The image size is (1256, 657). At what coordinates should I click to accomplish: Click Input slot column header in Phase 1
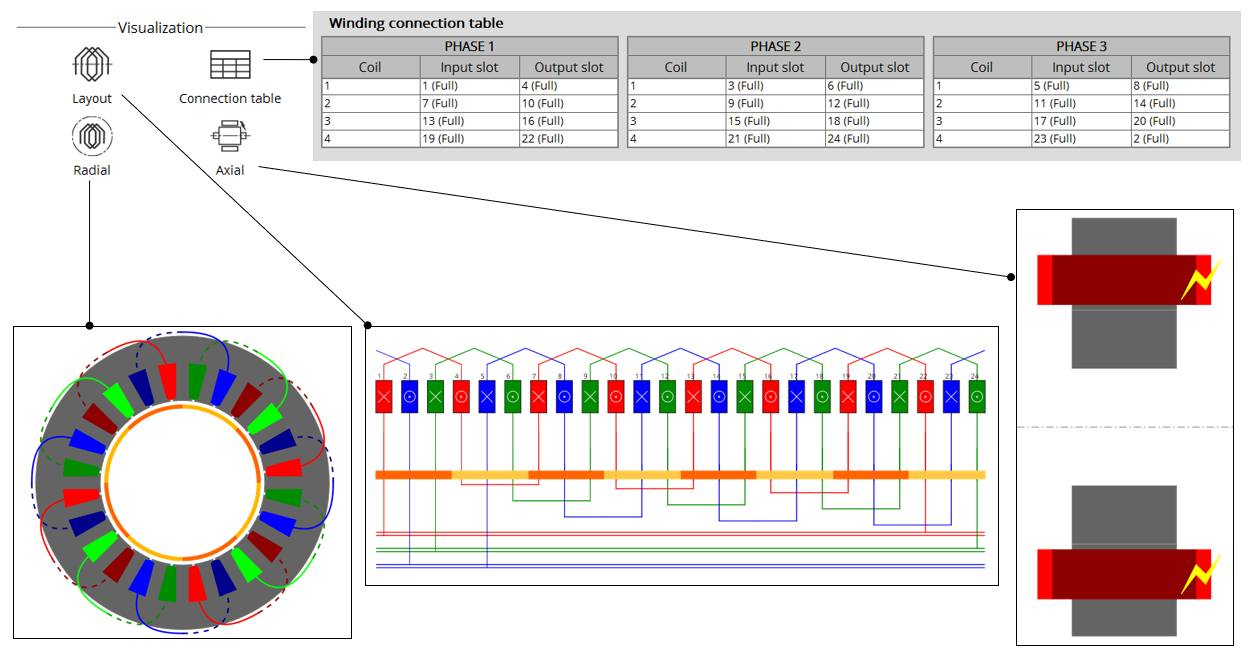[469, 67]
